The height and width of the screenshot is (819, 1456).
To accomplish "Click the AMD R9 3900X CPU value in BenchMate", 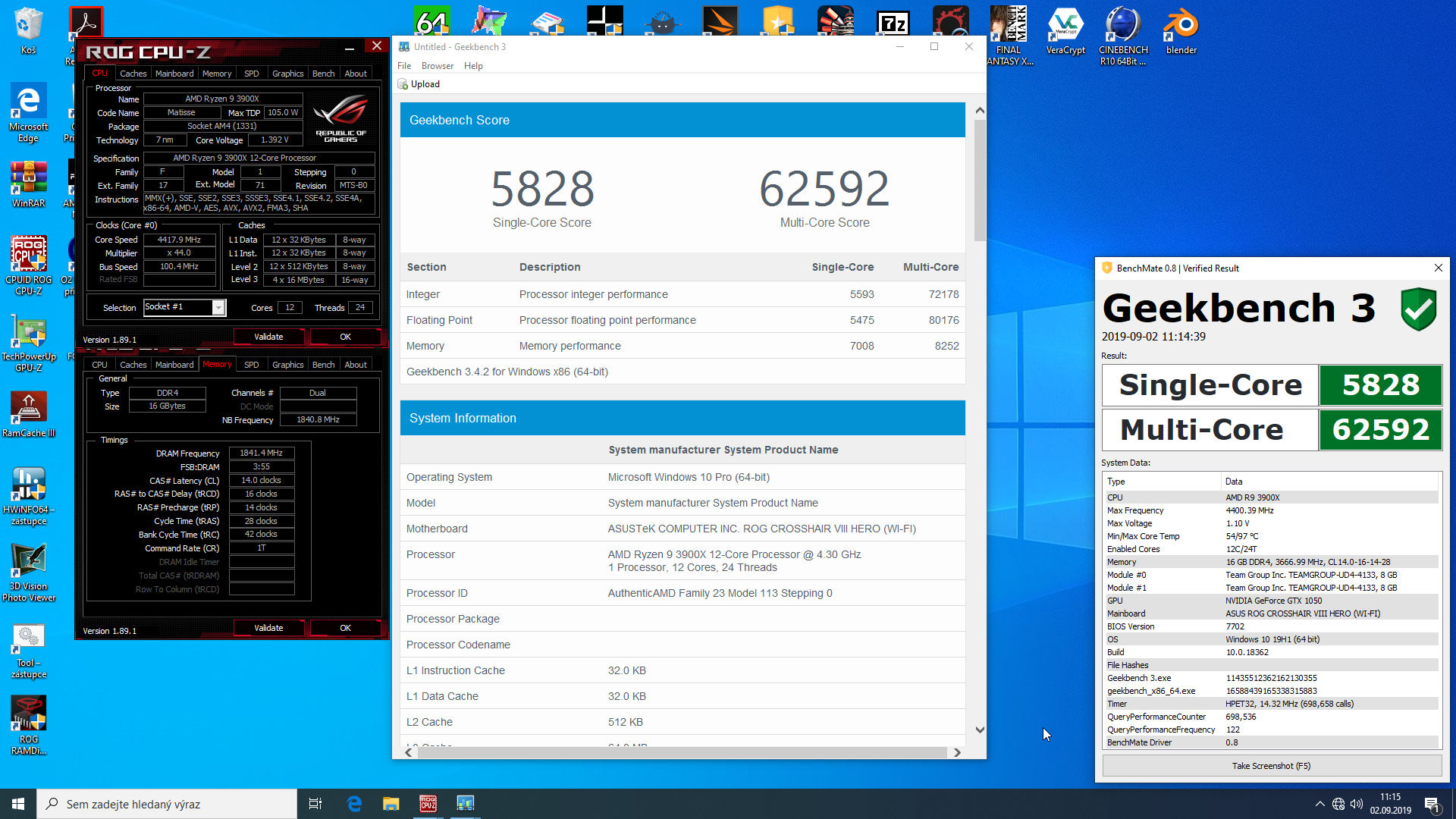I will point(1252,497).
